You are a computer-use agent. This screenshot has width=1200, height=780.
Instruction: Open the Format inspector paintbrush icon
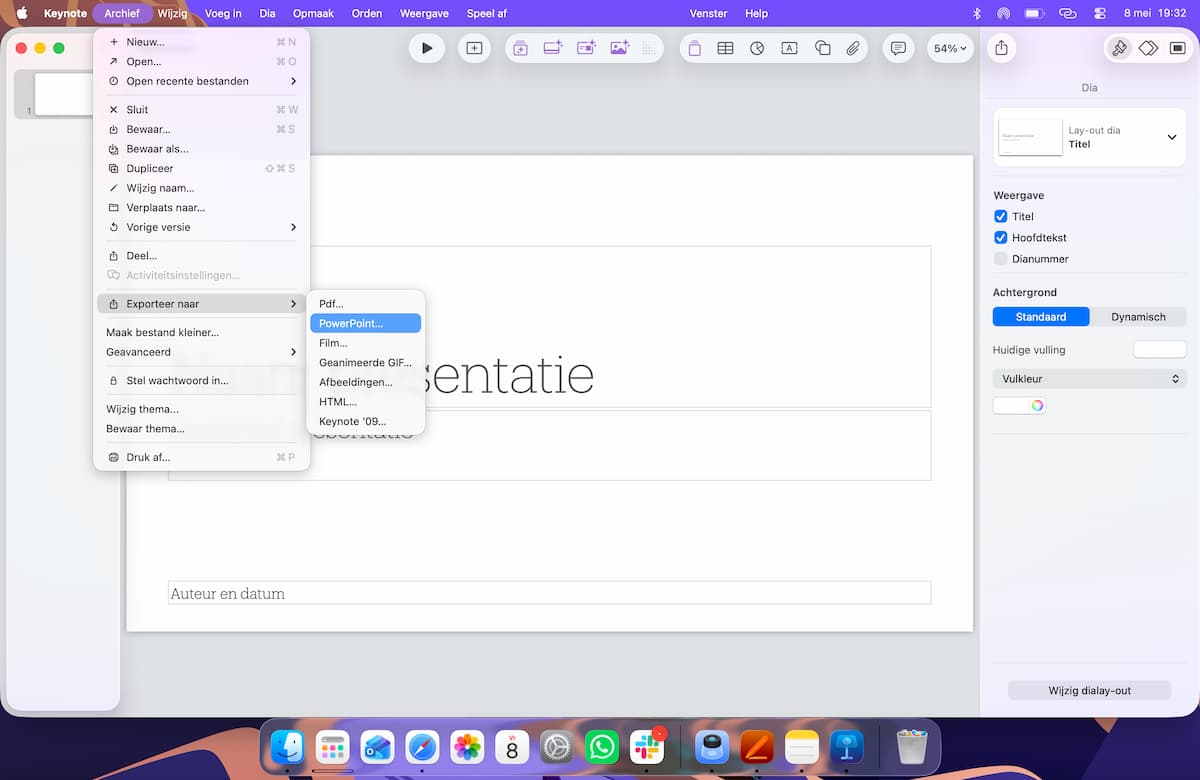point(1119,48)
